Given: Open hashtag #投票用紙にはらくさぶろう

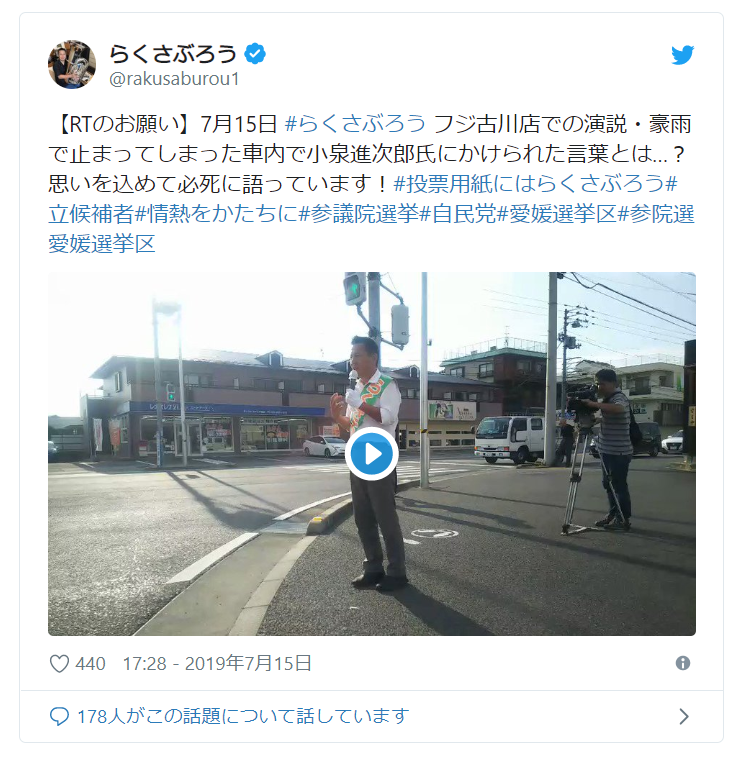Looking at the screenshot, I should 530,183.
